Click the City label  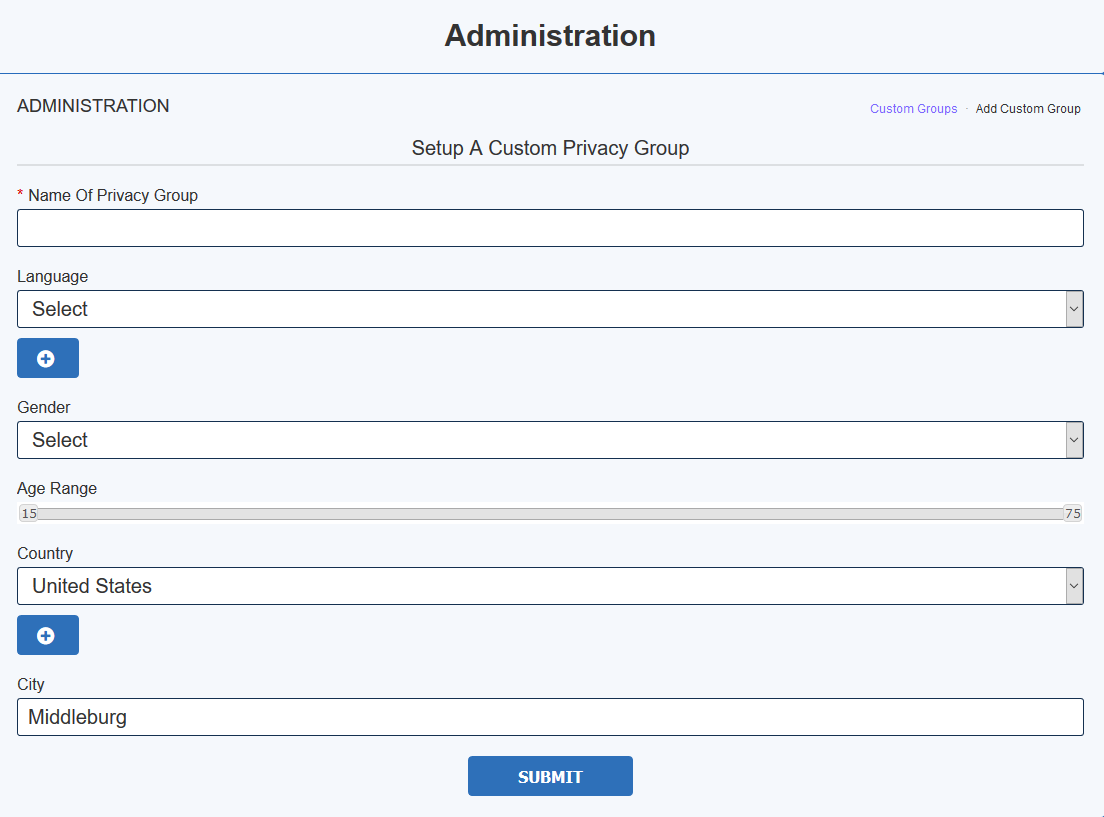[x=30, y=684]
